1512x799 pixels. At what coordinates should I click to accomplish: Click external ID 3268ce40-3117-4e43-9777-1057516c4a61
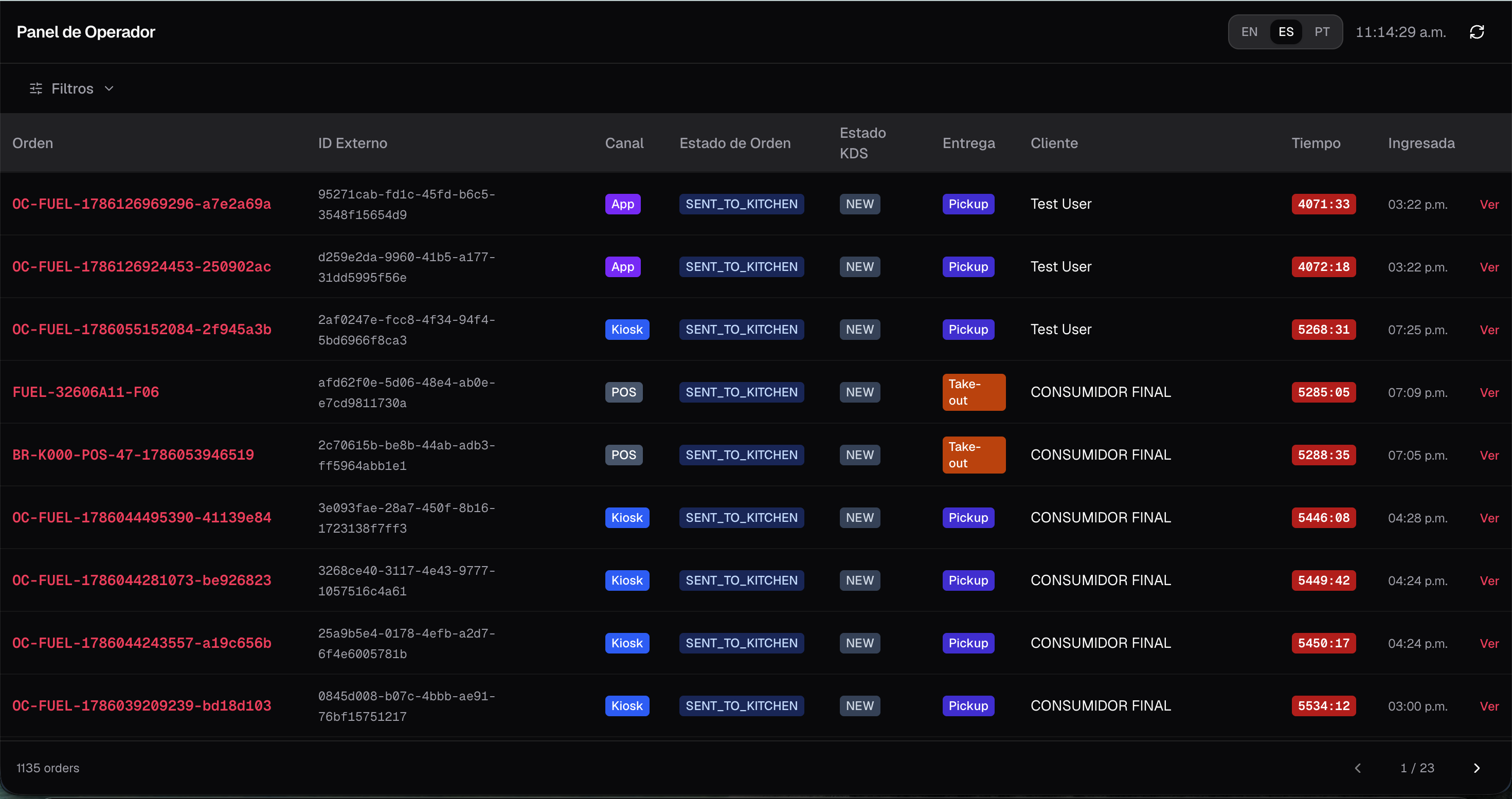[407, 581]
